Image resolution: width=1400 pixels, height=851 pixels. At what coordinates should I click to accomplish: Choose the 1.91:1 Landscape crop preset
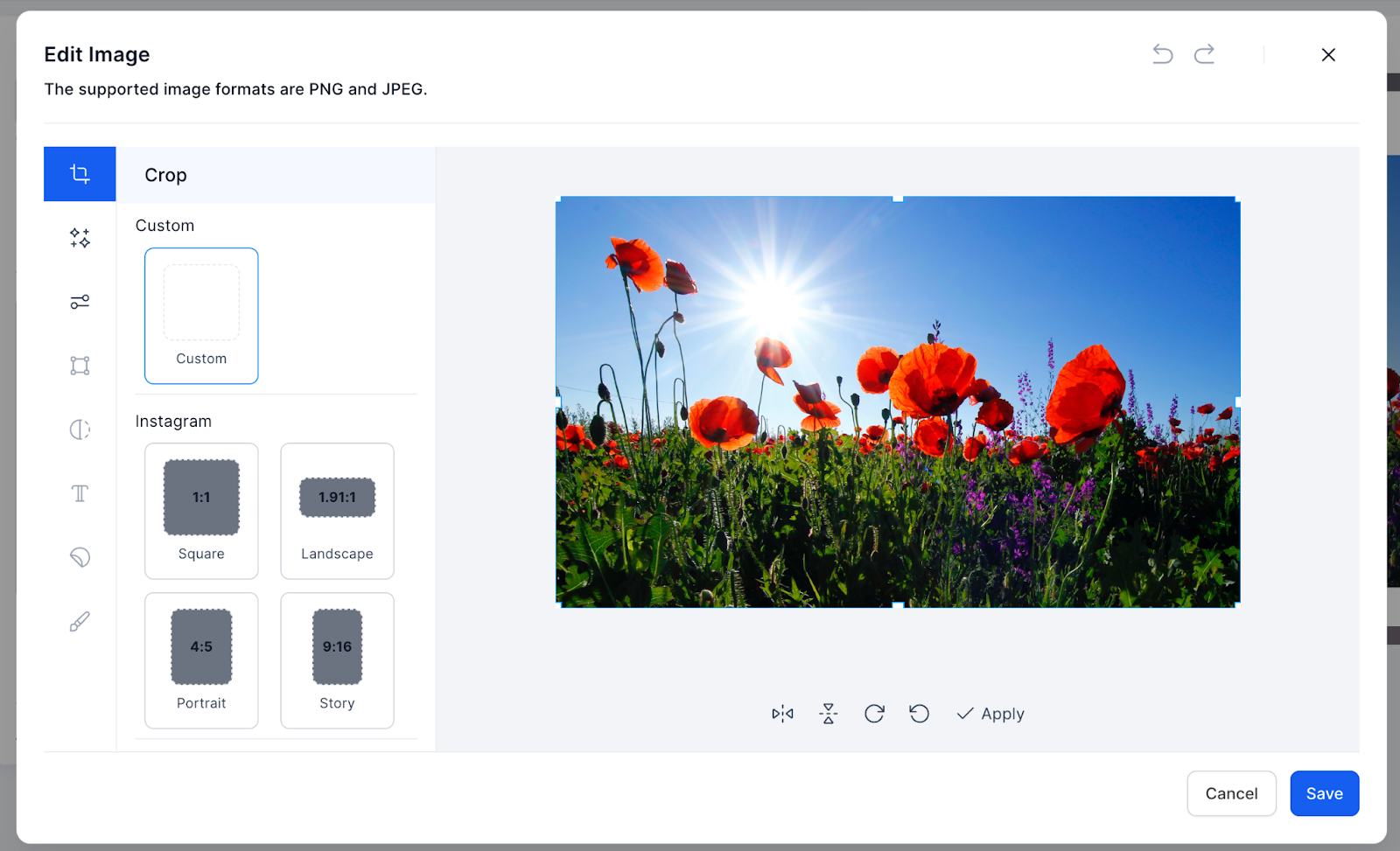pyautogui.click(x=337, y=511)
